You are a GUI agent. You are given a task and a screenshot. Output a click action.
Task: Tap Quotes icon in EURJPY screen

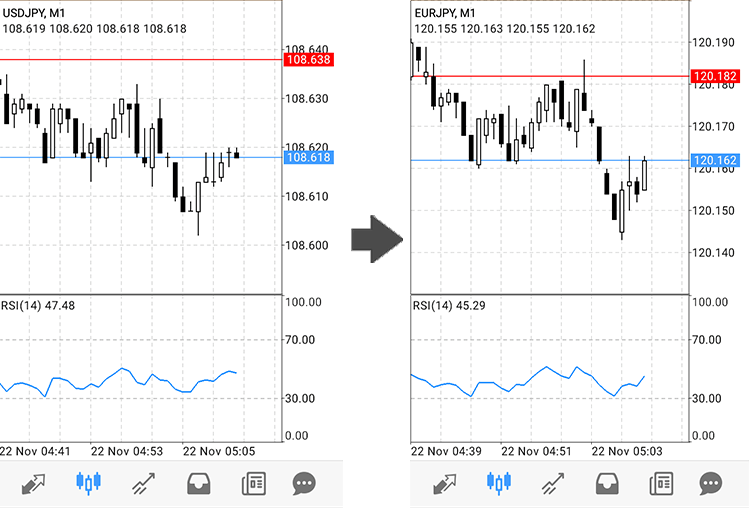444,484
